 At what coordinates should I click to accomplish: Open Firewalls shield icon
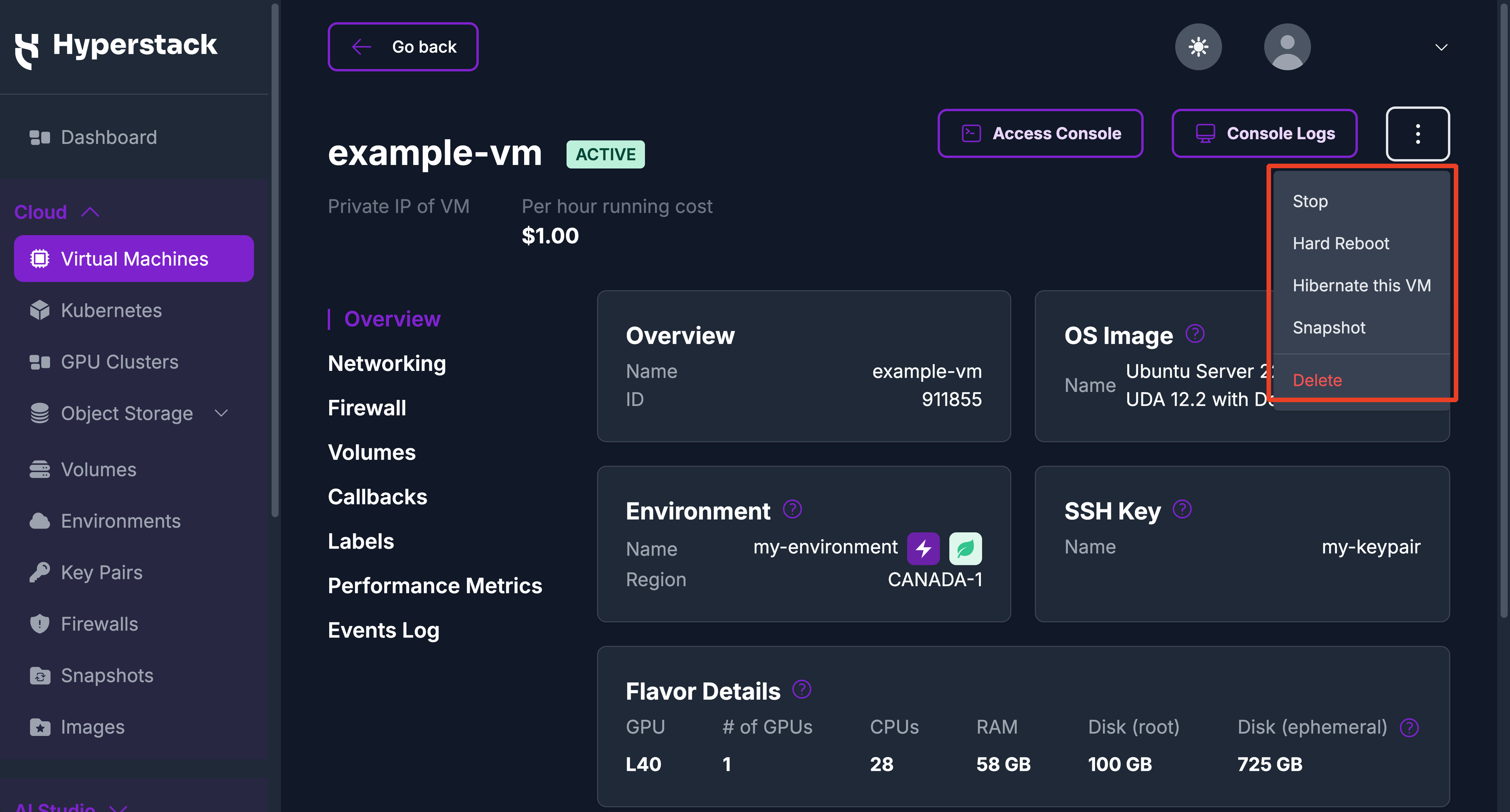tap(39, 624)
